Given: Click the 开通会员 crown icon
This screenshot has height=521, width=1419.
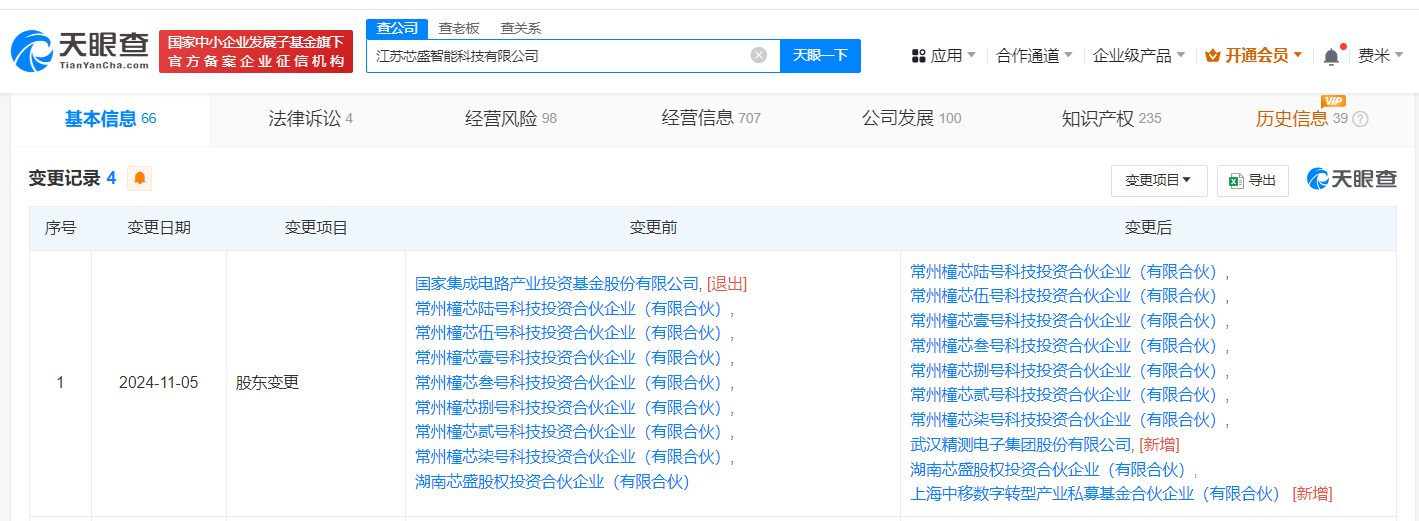Looking at the screenshot, I should pyautogui.click(x=1214, y=56).
